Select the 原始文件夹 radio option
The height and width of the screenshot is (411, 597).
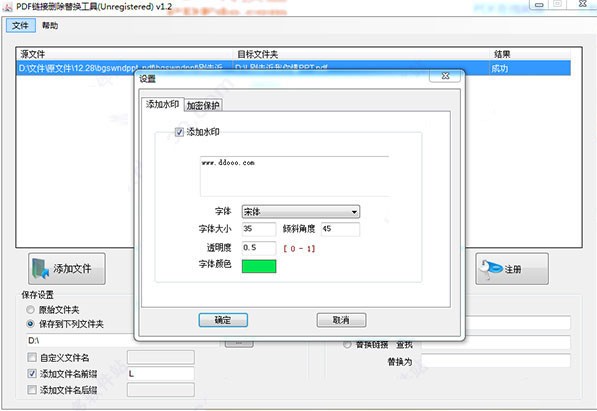30,310
